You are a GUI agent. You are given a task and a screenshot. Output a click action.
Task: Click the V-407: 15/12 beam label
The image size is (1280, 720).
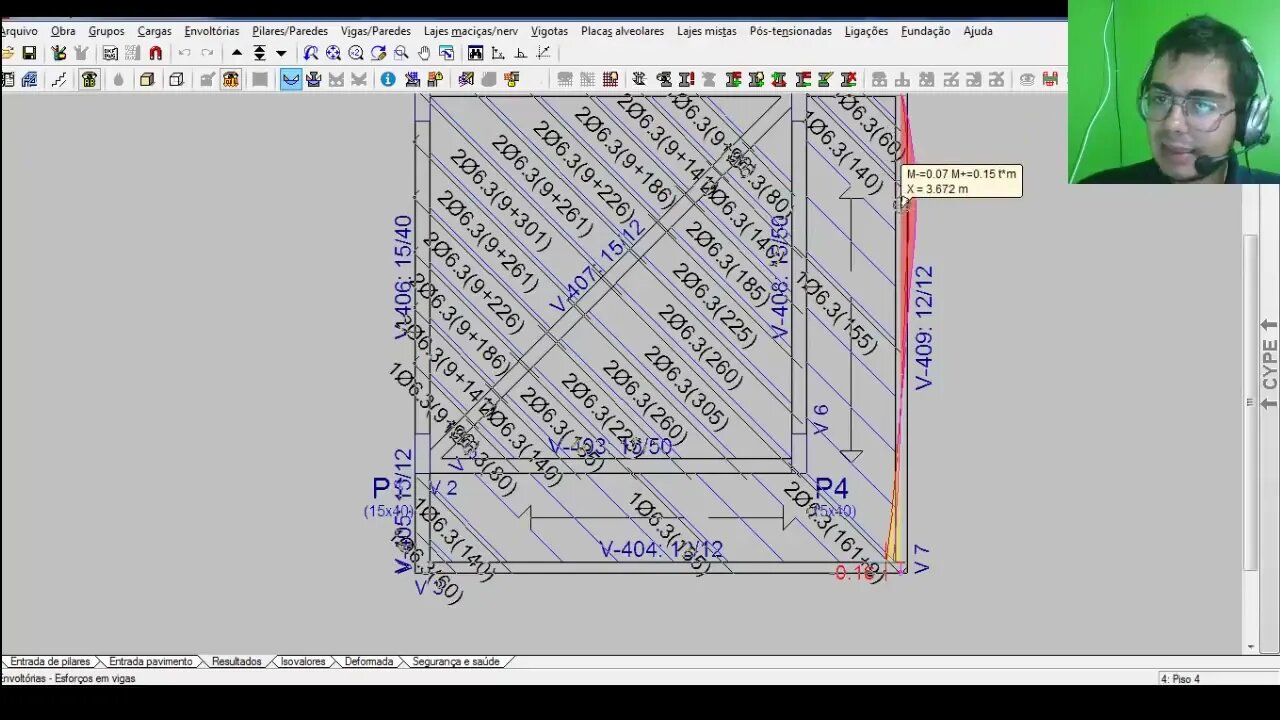[597, 266]
